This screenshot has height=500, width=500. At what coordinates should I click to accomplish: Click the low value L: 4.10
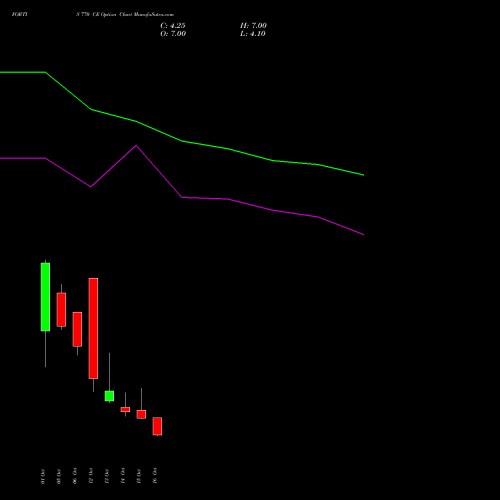coord(253,34)
